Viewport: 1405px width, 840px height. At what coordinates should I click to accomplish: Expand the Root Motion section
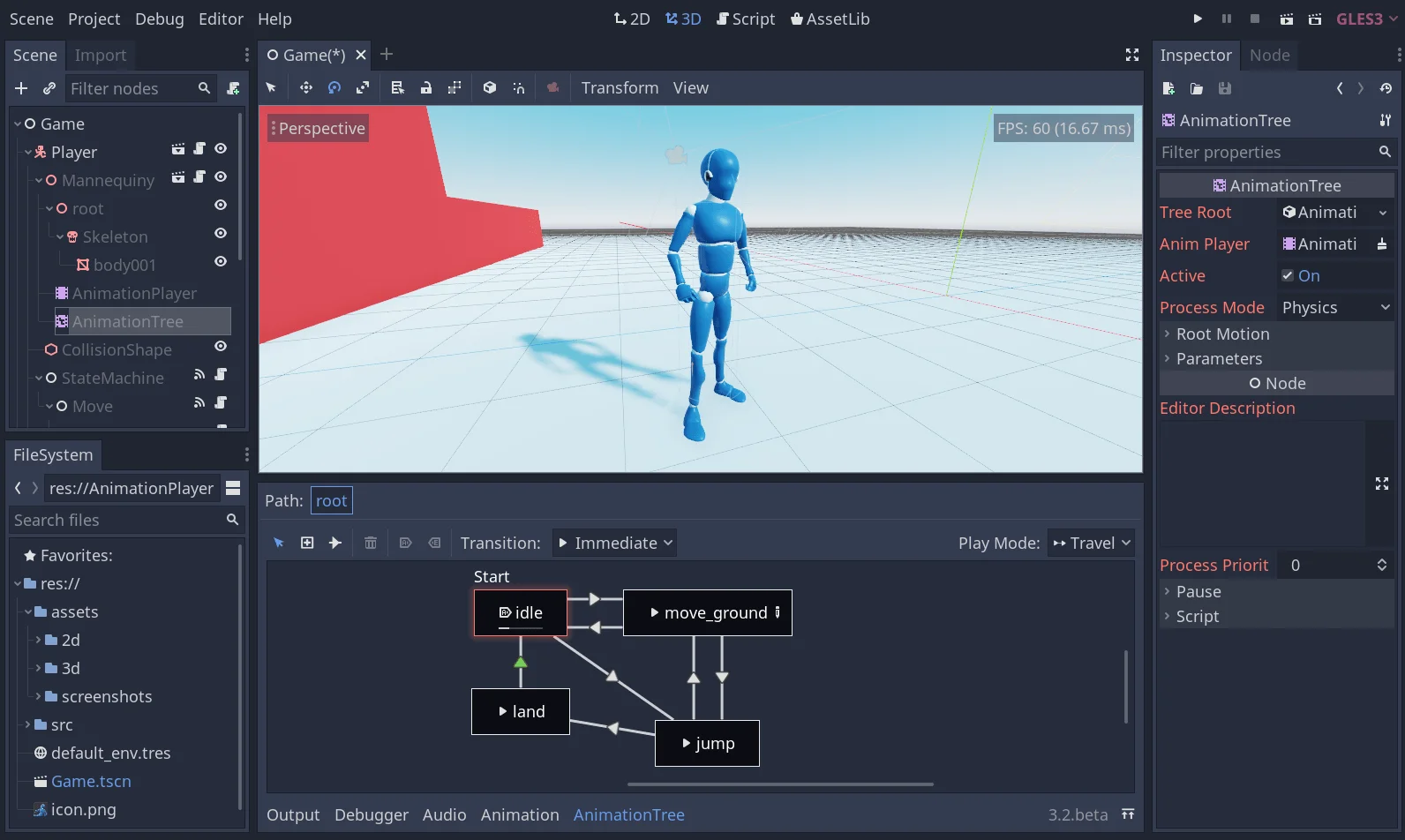pyautogui.click(x=1222, y=334)
